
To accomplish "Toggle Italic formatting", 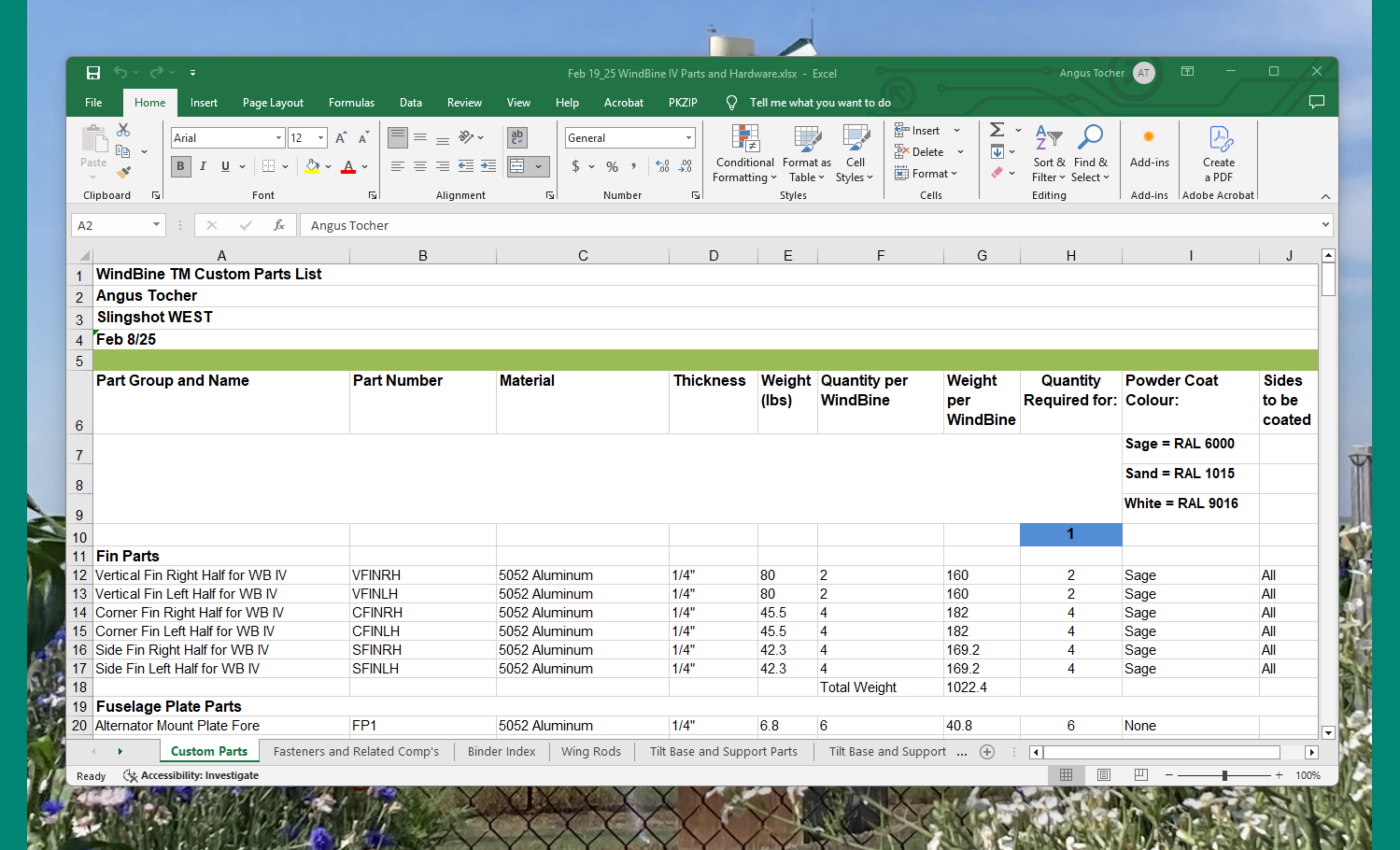I will 203,166.
